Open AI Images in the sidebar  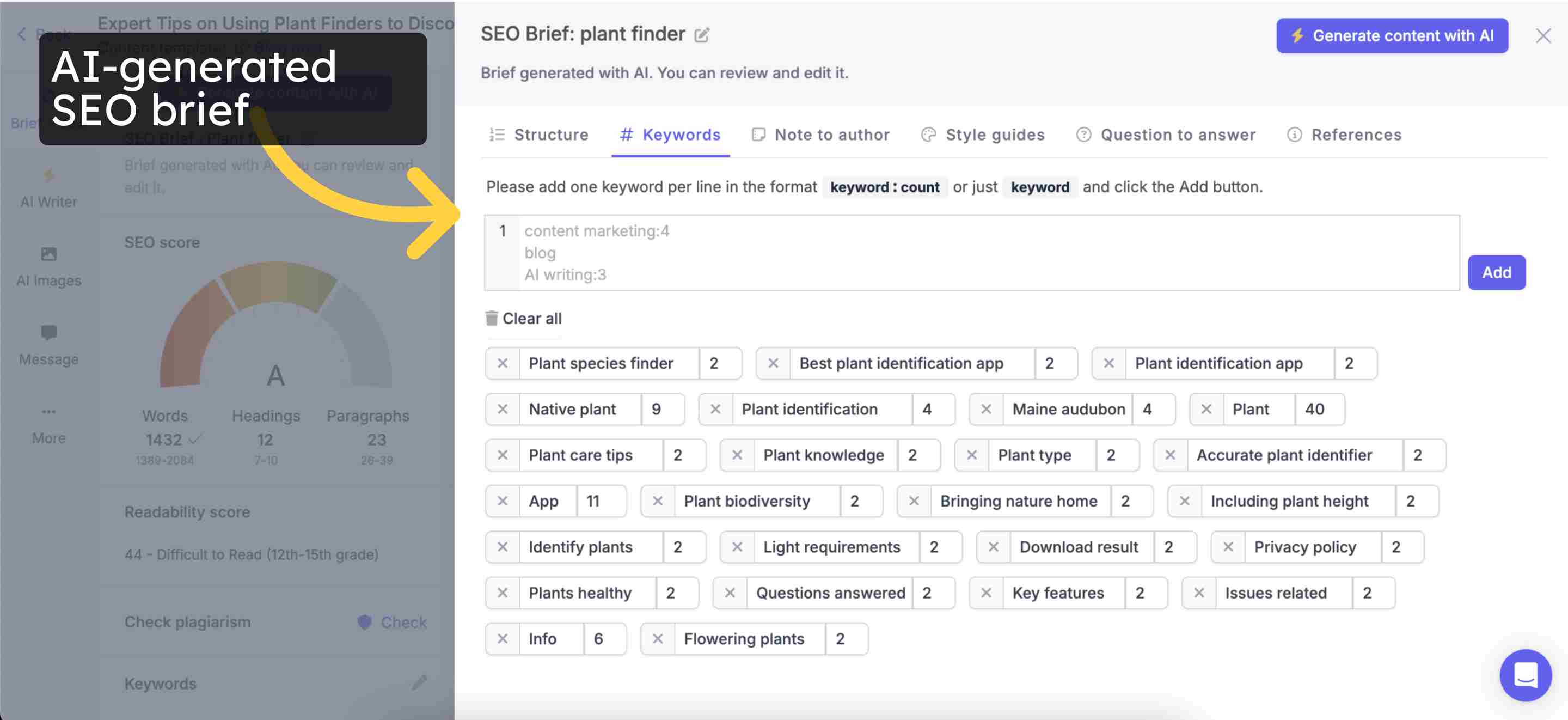pyautogui.click(x=48, y=267)
